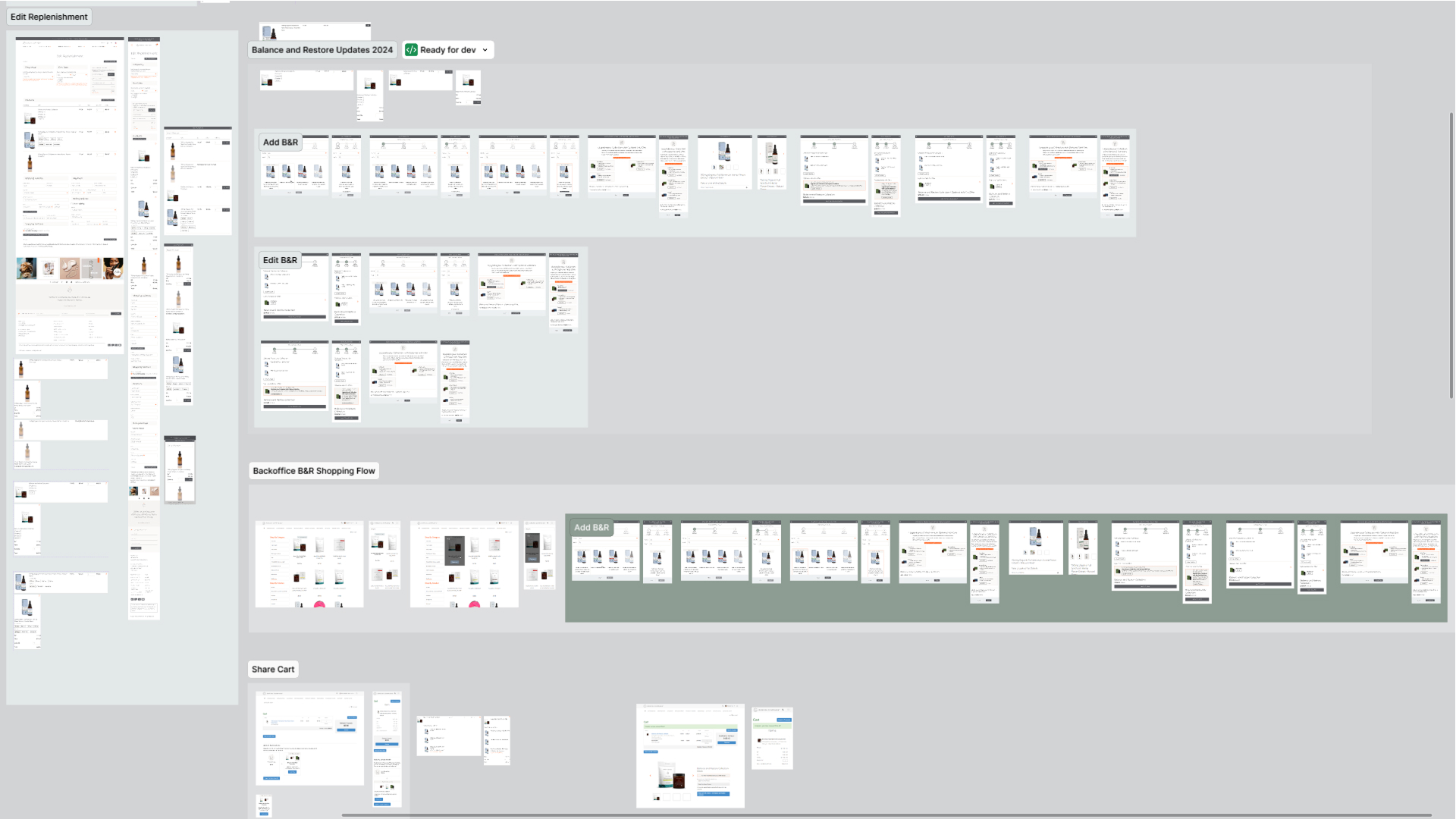The width and height of the screenshot is (1456, 819).
Task: Open the Ready for dev status dropdown chevron
Action: 485,50
